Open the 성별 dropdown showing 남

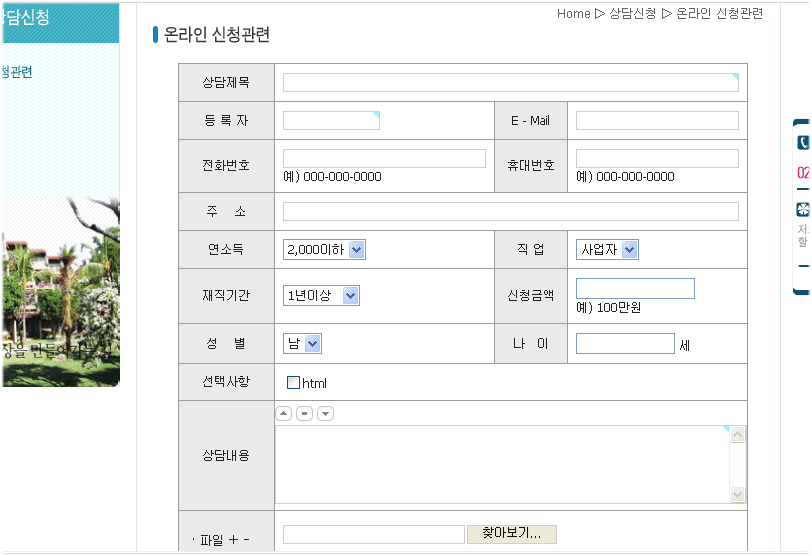pyautogui.click(x=303, y=344)
